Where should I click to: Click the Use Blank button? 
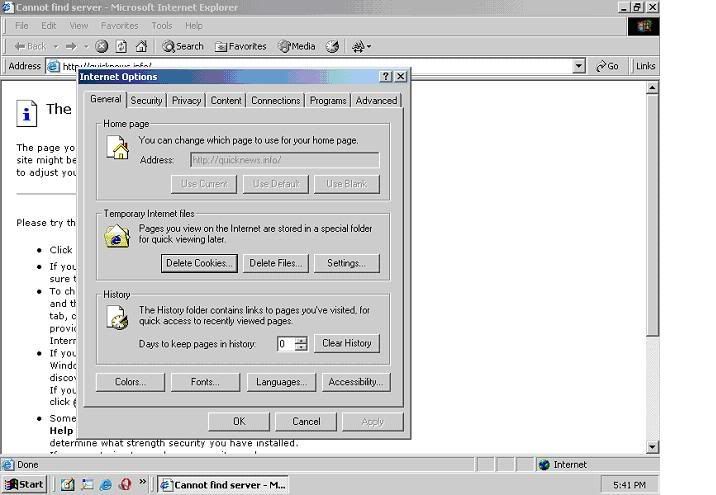347,184
